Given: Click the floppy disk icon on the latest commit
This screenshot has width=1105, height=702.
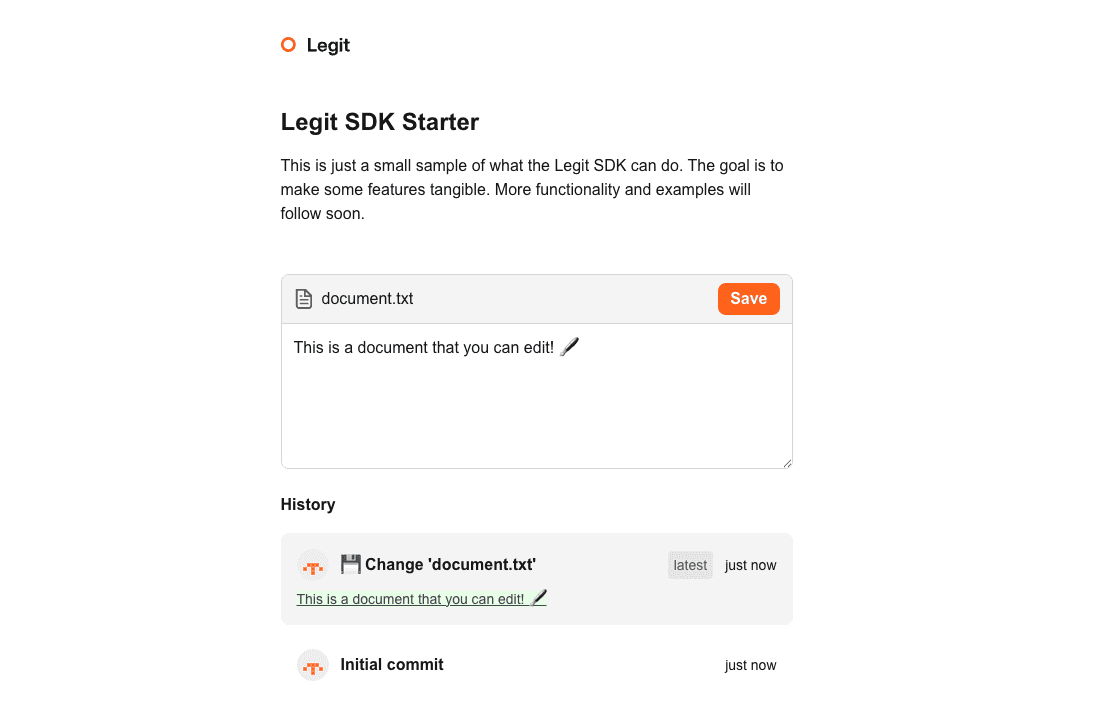Looking at the screenshot, I should [x=350, y=563].
